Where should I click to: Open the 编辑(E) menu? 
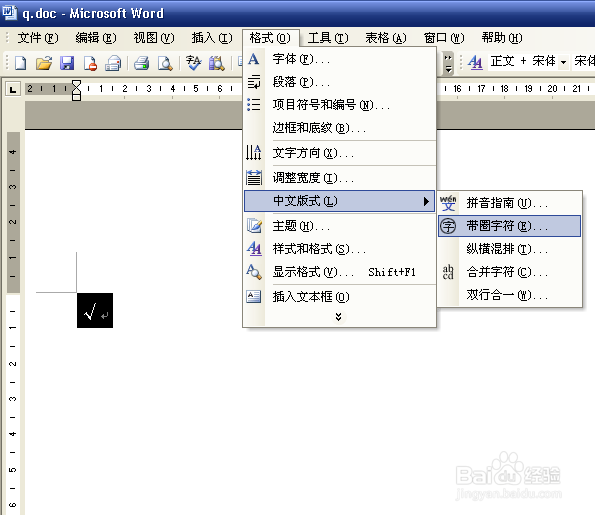[x=96, y=38]
